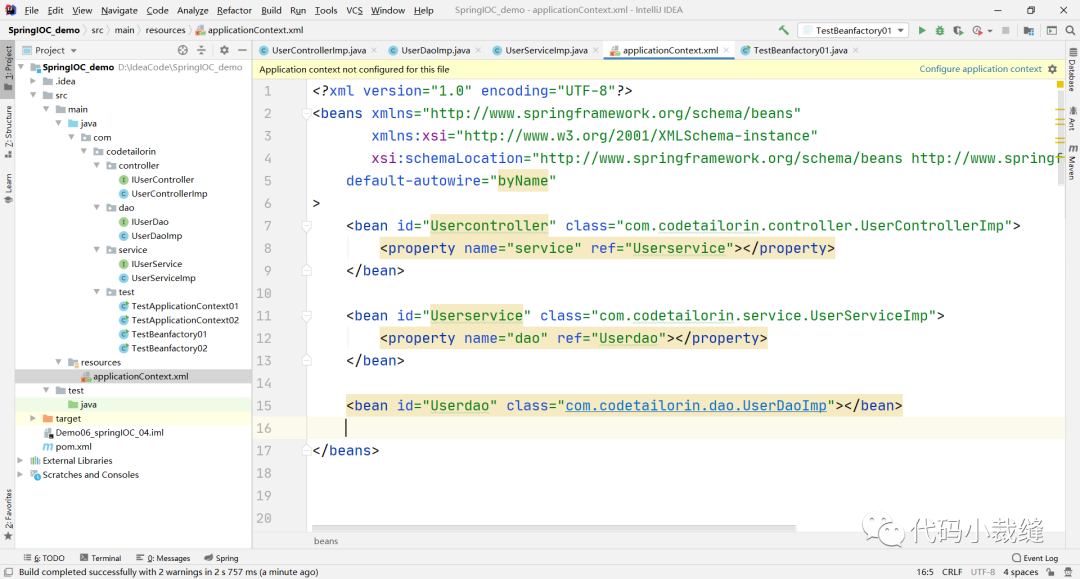Open Project panel gear settings
The image size is (1080, 579).
coord(224,50)
